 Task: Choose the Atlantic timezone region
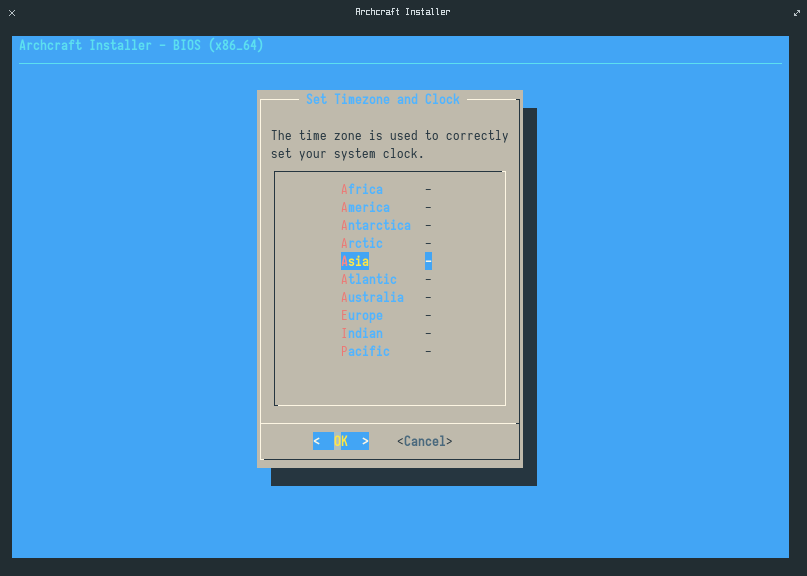pos(369,280)
